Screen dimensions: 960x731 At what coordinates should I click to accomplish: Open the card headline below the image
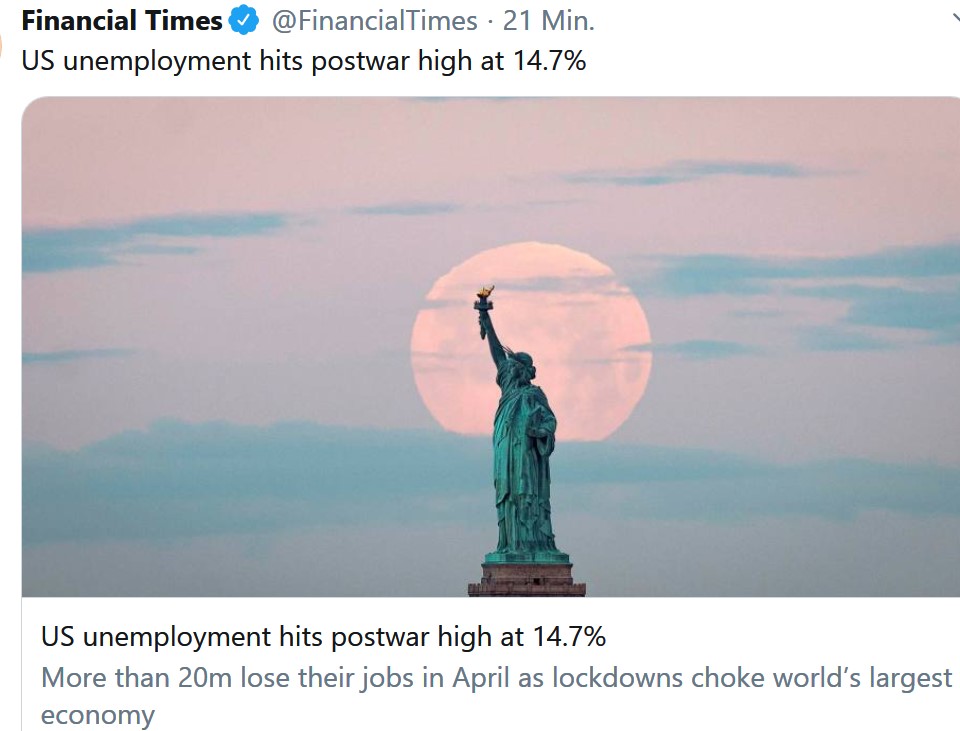pos(323,637)
